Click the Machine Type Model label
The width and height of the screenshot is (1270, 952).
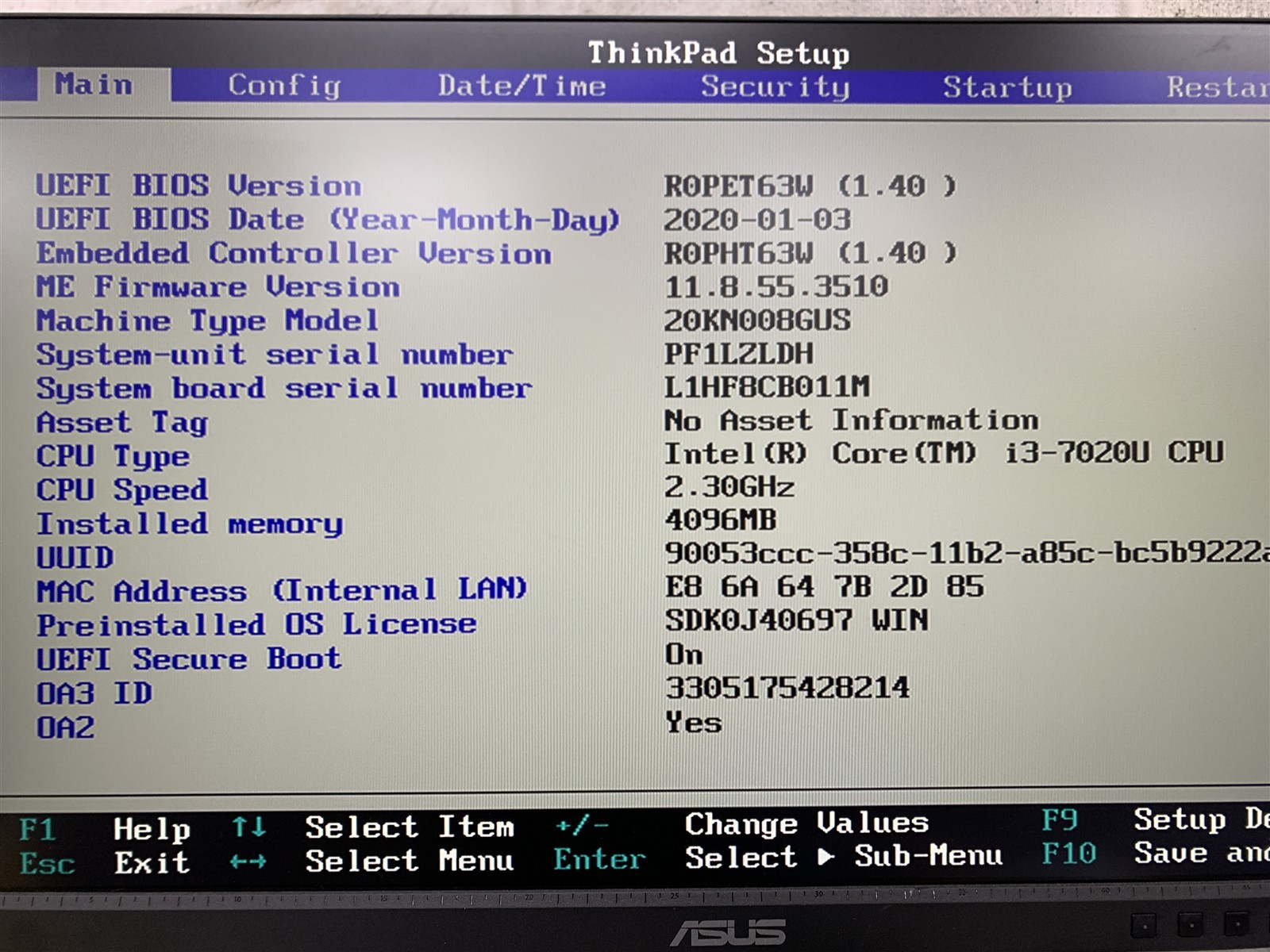point(207,321)
